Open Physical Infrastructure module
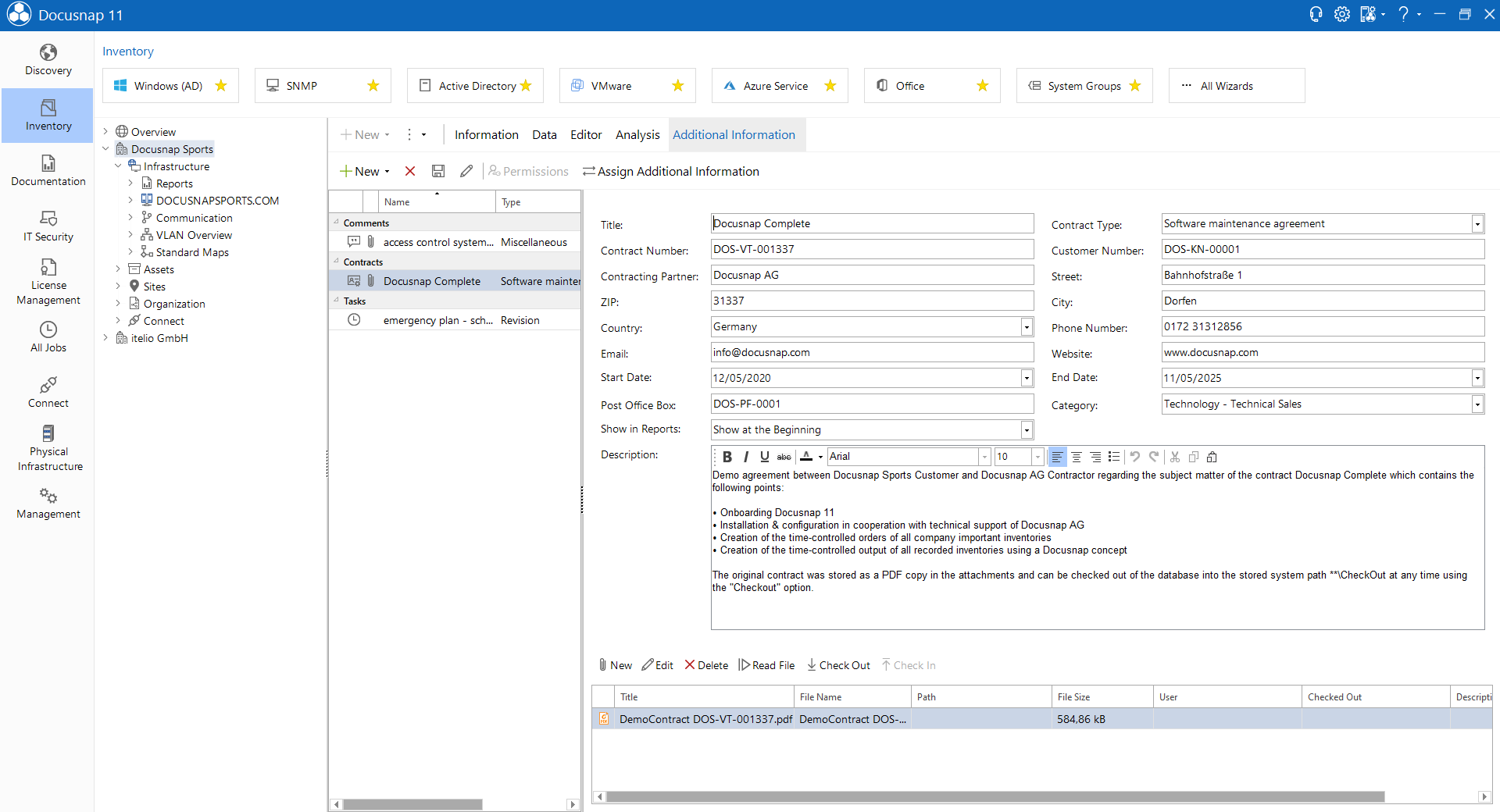The image size is (1500, 812). point(48,448)
